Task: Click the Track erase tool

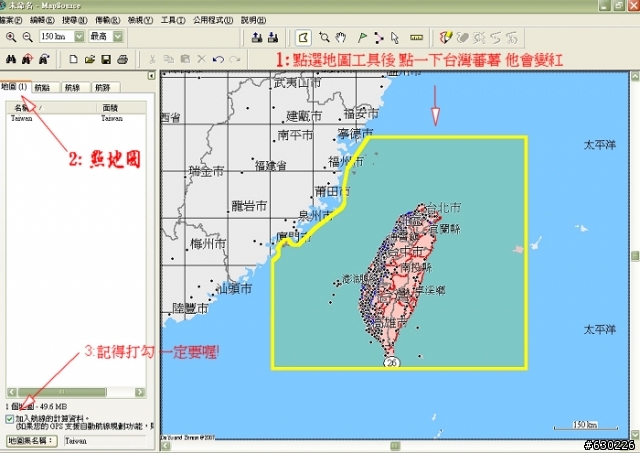Action: (463, 38)
